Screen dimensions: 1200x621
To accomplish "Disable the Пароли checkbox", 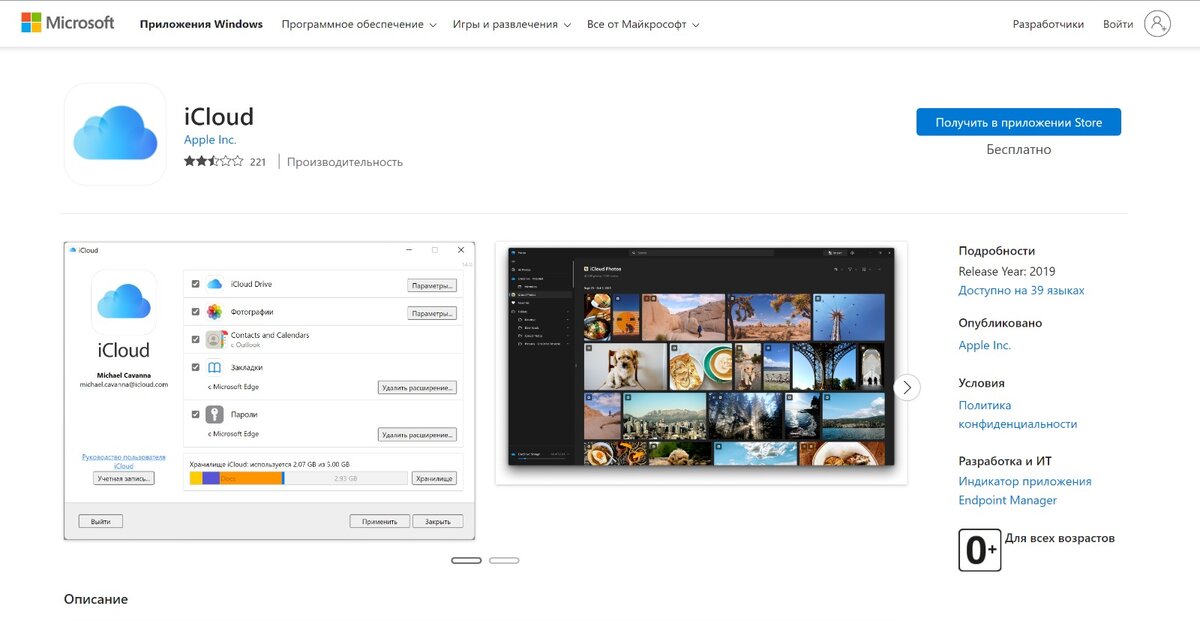I will coord(196,414).
